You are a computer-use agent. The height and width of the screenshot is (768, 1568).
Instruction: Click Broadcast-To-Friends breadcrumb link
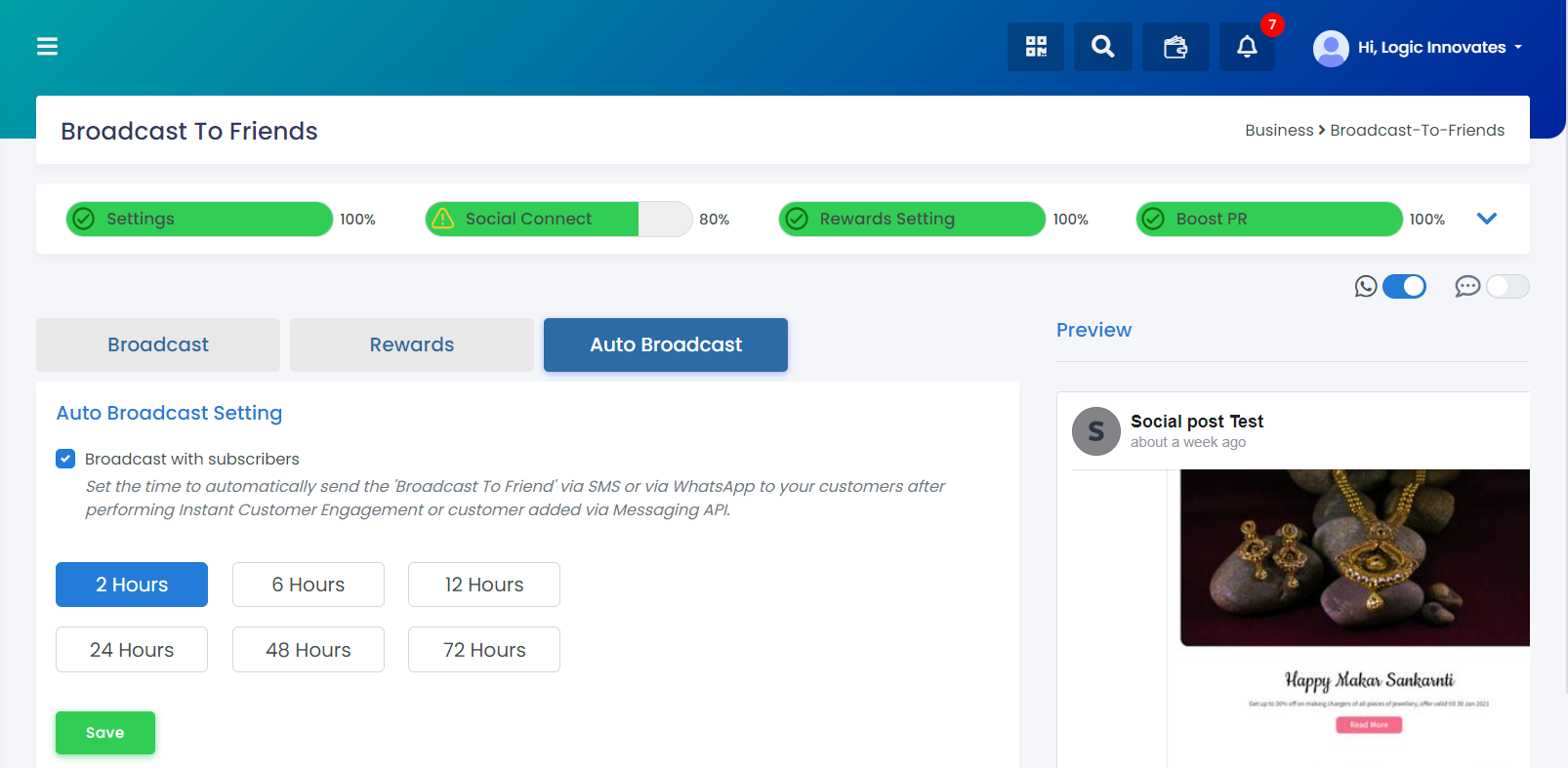coord(1418,130)
